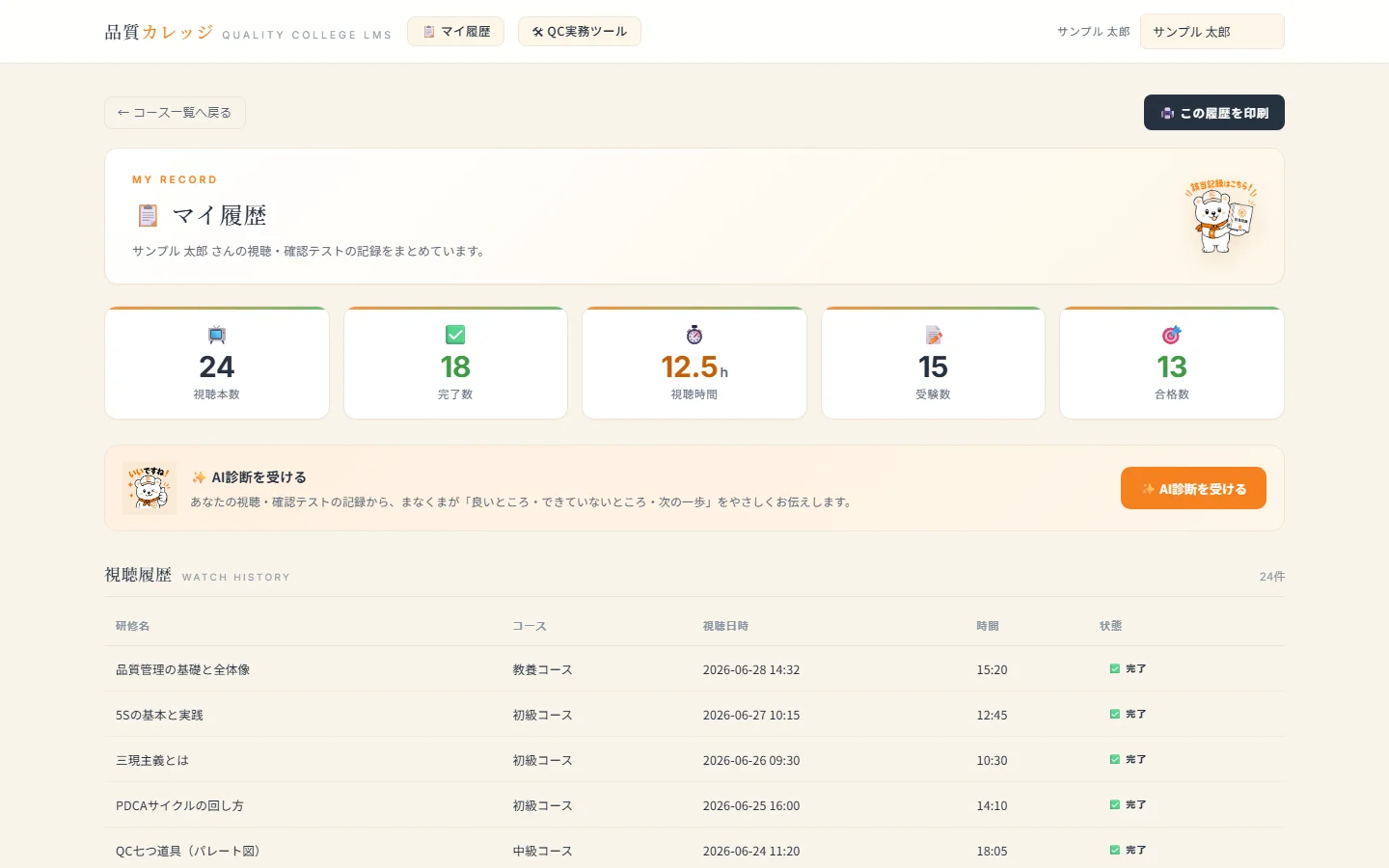Image resolution: width=1389 pixels, height=868 pixels.
Task: Select row QC七つ道具（パレート図）
Action: click(694, 849)
